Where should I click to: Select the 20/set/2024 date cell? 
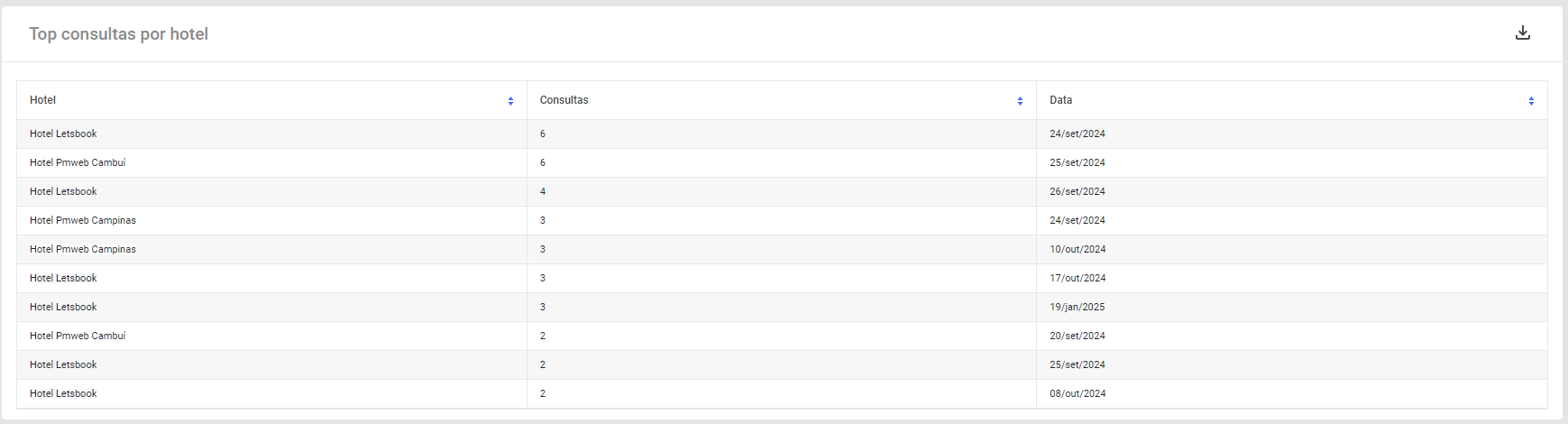coord(1077,336)
